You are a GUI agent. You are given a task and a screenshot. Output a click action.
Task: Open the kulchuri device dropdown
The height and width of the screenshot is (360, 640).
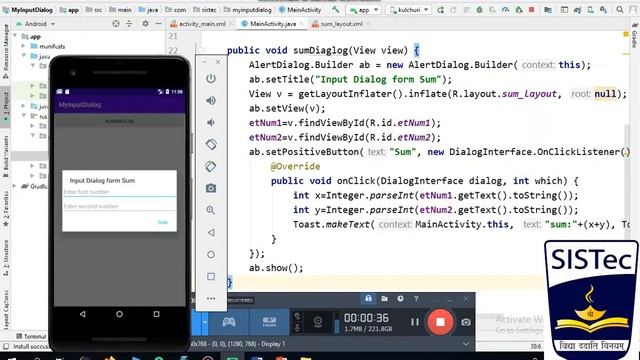click(x=408, y=9)
